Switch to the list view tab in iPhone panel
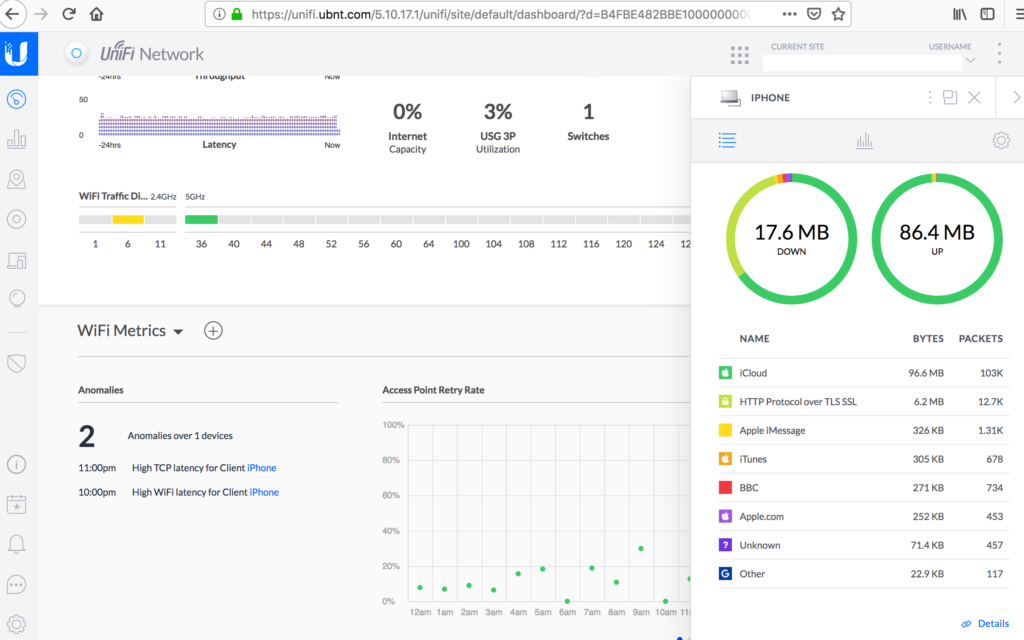This screenshot has width=1024, height=640. [x=727, y=140]
